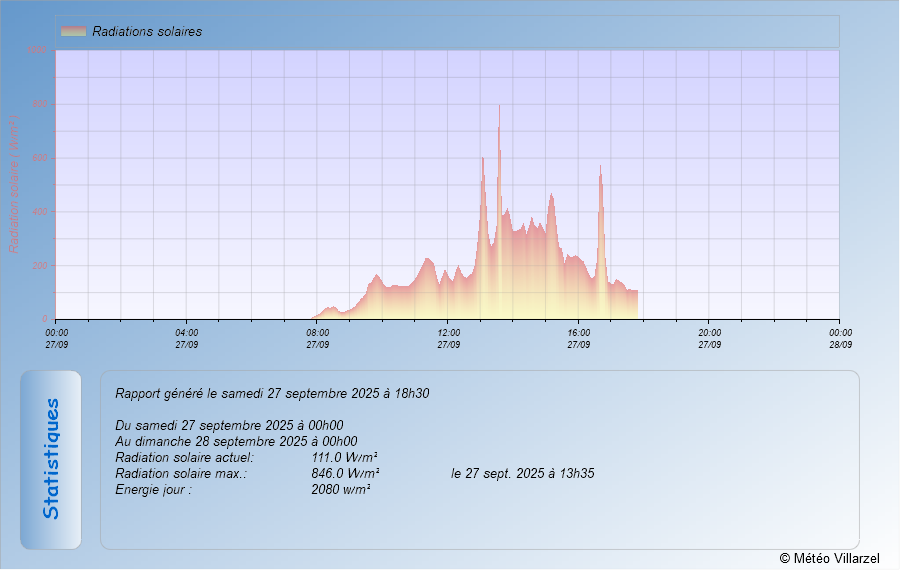Image resolution: width=900 pixels, height=570 pixels.
Task: Click the 846.0 W/m² maximum radiation value
Action: (344, 473)
